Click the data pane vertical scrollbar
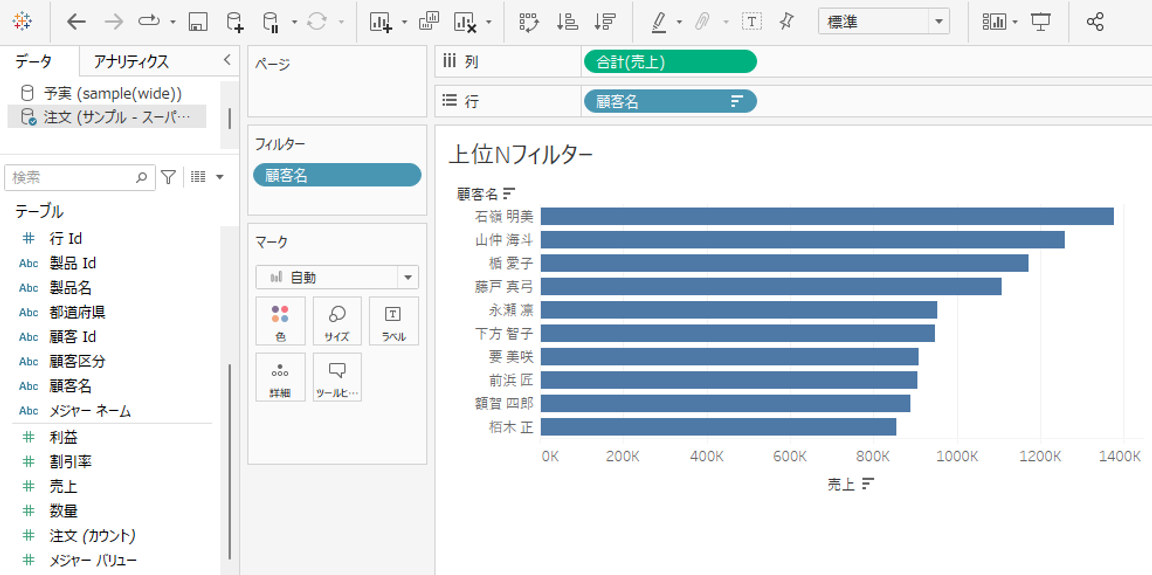Image resolution: width=1152 pixels, height=575 pixels. pos(229,461)
